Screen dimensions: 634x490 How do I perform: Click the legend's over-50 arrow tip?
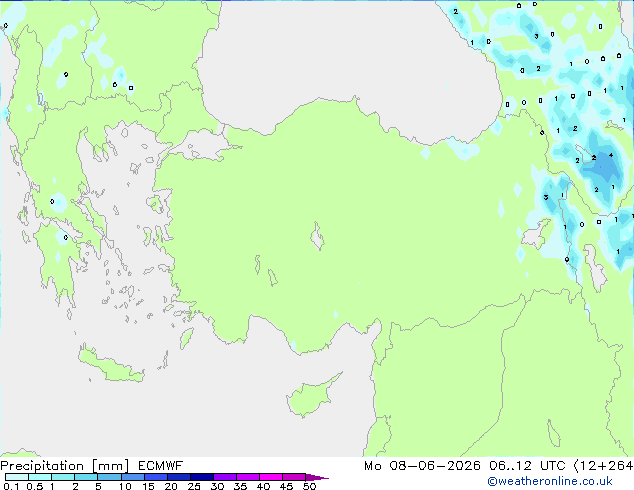[317, 477]
